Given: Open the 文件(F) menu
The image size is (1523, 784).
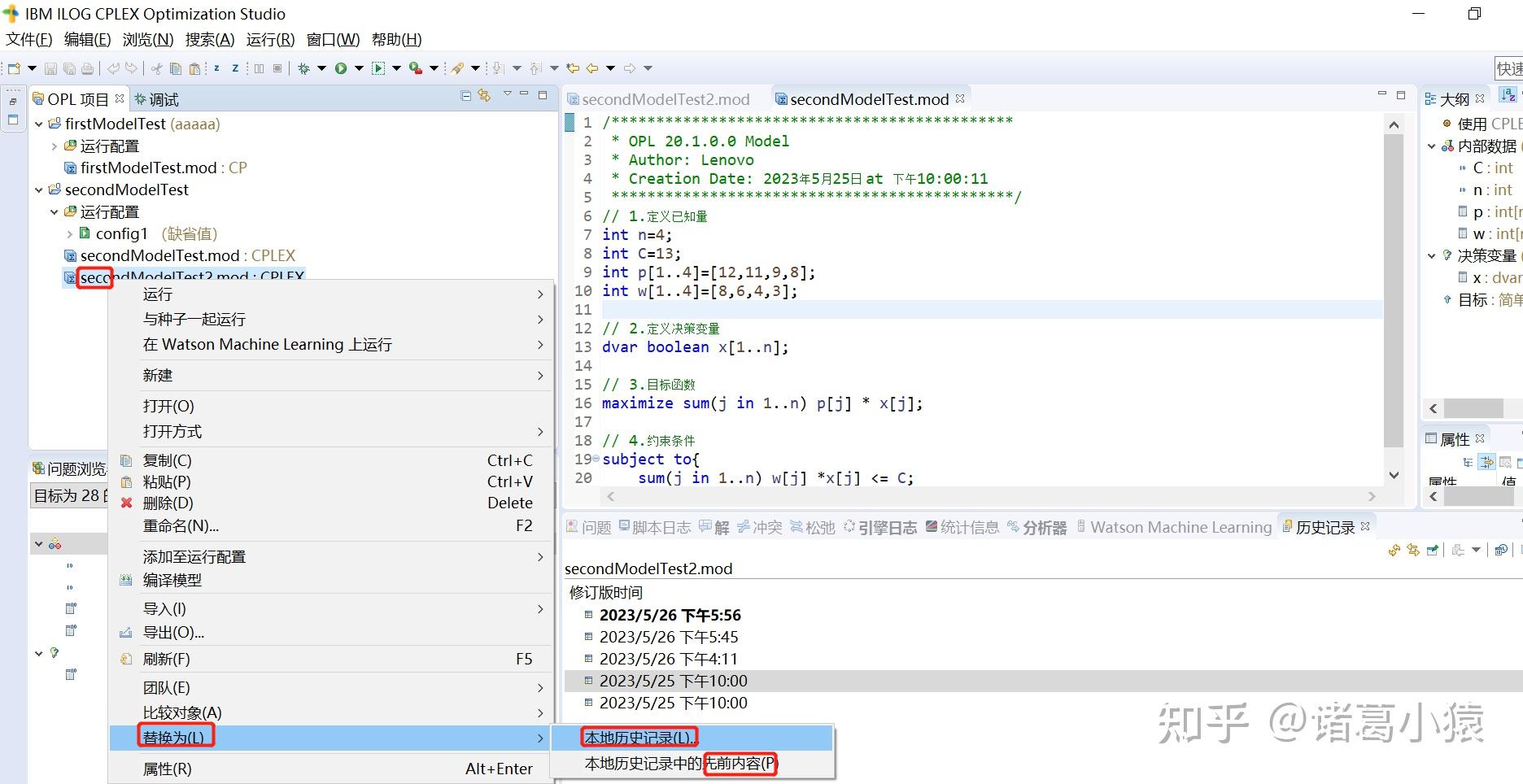Looking at the screenshot, I should [x=29, y=39].
